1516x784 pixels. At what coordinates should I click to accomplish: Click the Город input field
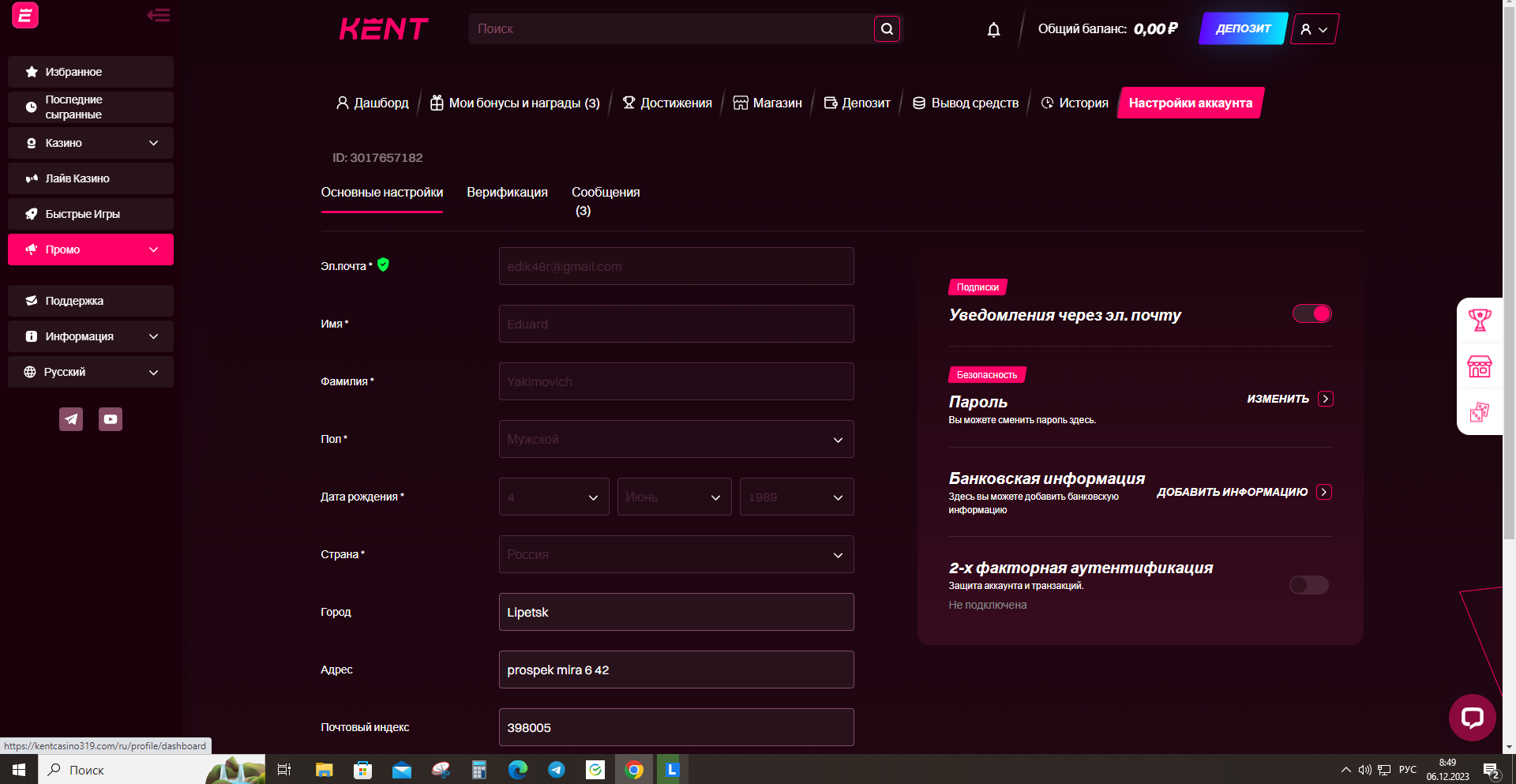pyautogui.click(x=676, y=613)
